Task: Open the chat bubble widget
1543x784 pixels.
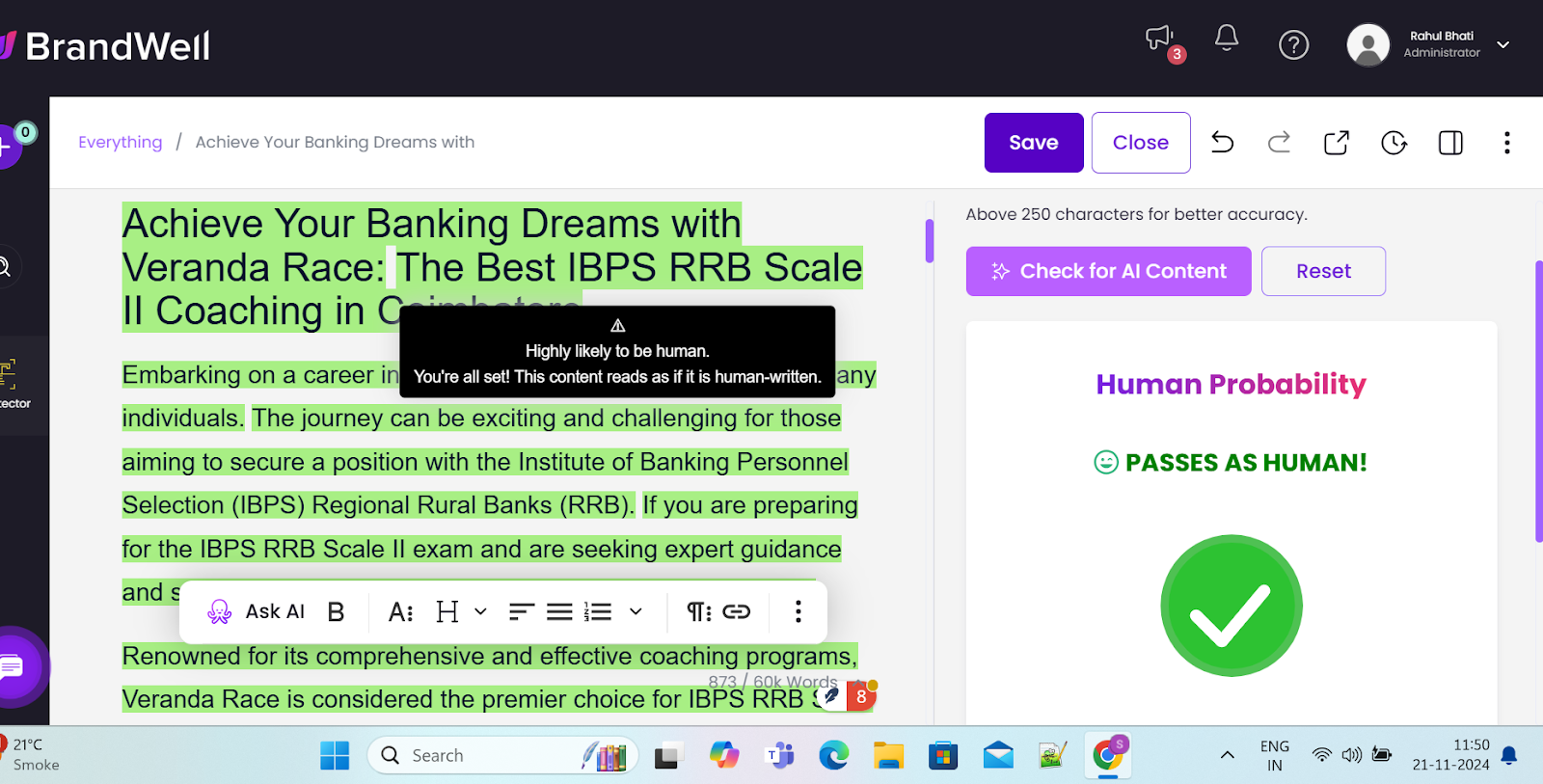Action: 14,666
